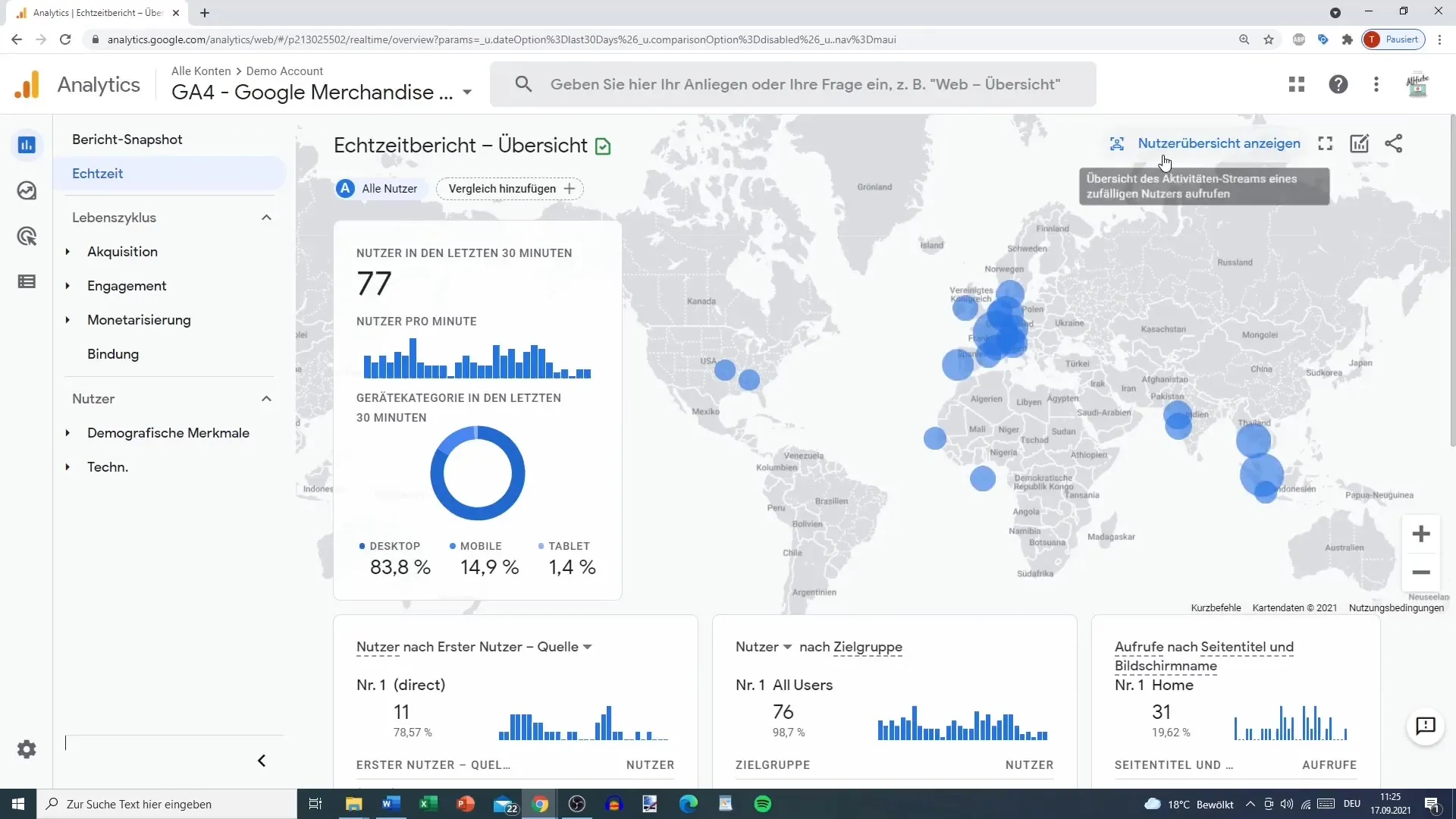Click the device category donut chart
Image resolution: width=1456 pixels, height=819 pixels.
(x=478, y=473)
